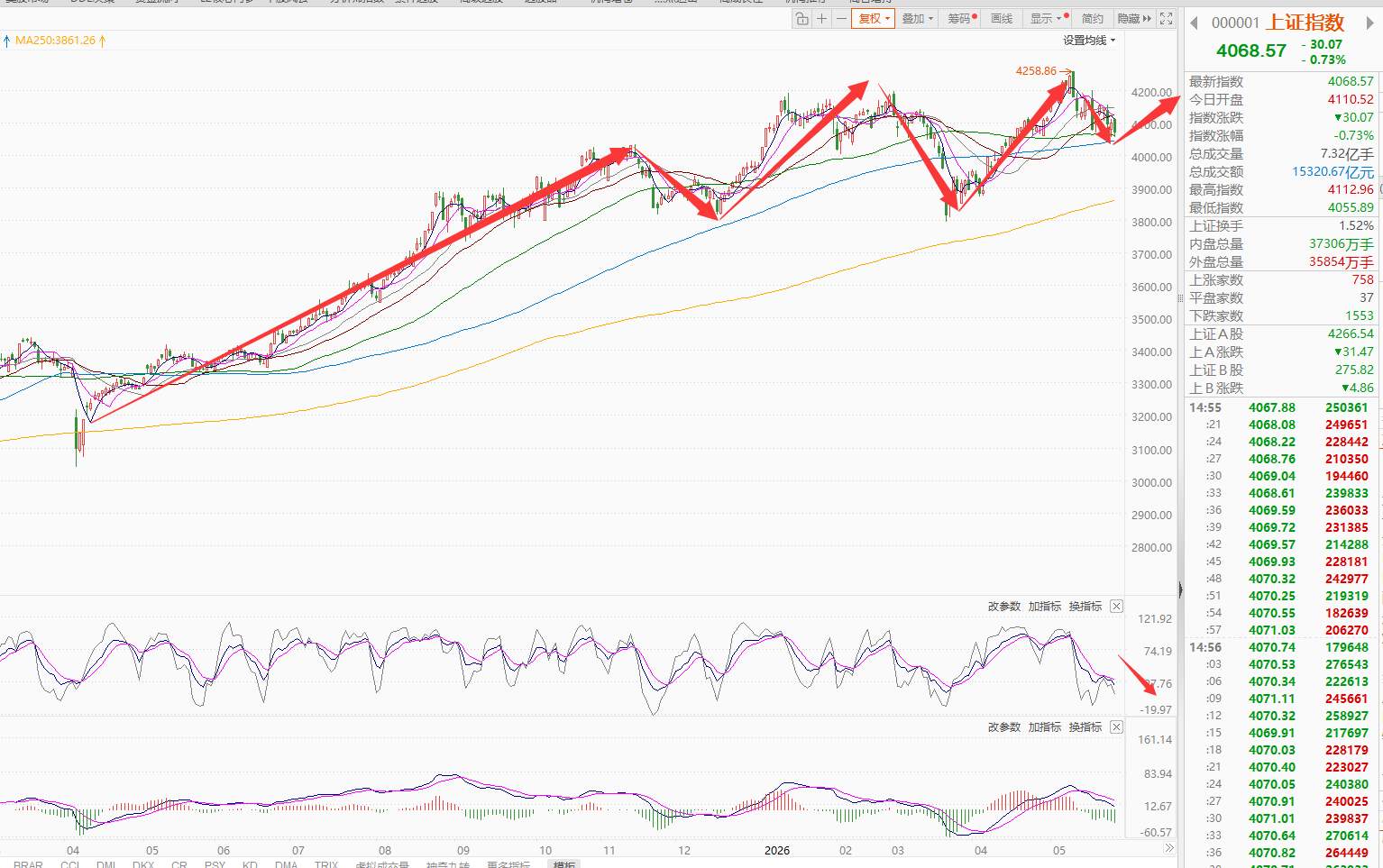1383x868 pixels.
Task: Click the 上涨家数 row
Action: point(1281,279)
